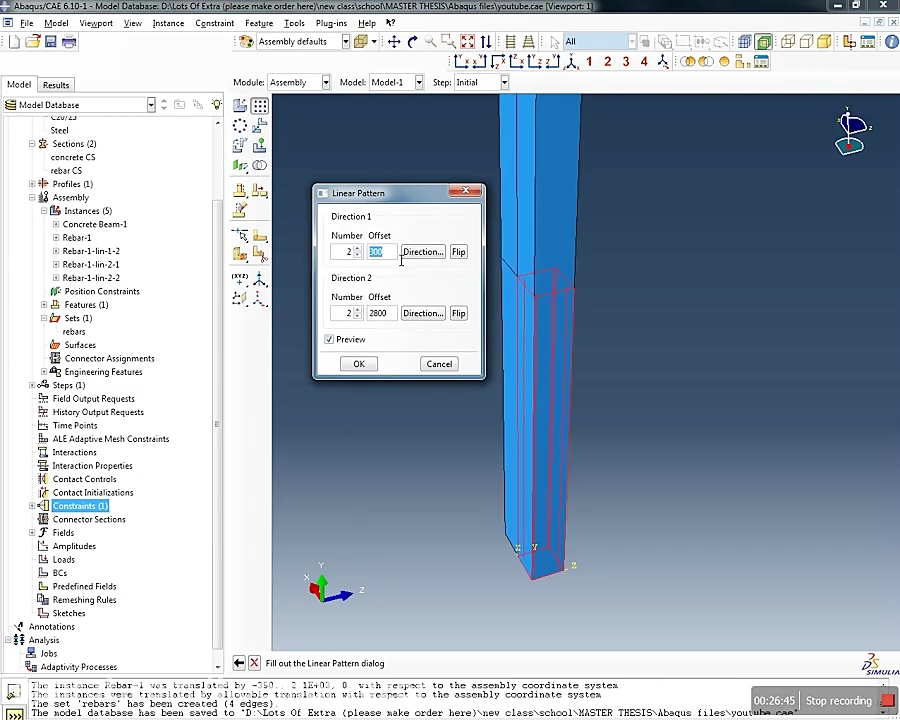
Task: Click the Direction 1 Offset field
Action: [x=382, y=251]
